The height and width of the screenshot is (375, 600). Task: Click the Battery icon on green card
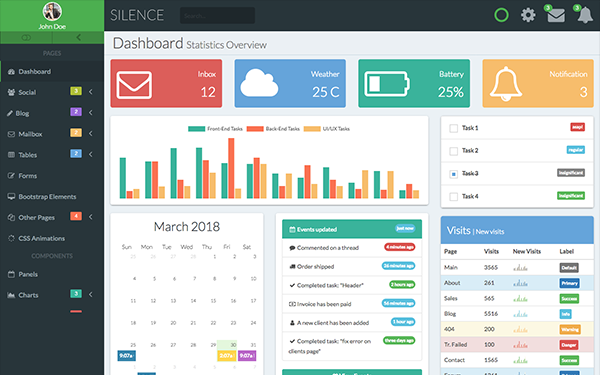(387, 83)
